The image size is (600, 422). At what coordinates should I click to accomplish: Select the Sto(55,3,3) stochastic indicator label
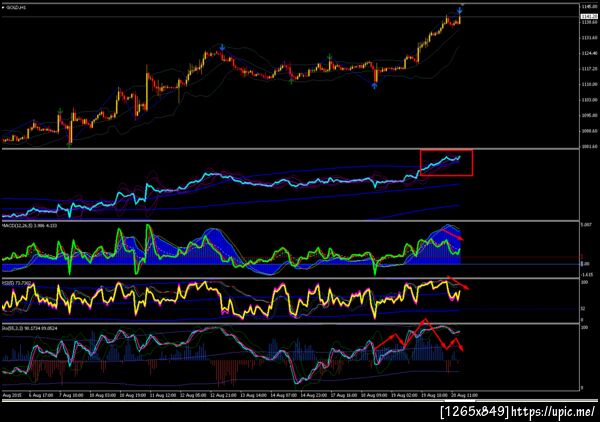pos(29,328)
